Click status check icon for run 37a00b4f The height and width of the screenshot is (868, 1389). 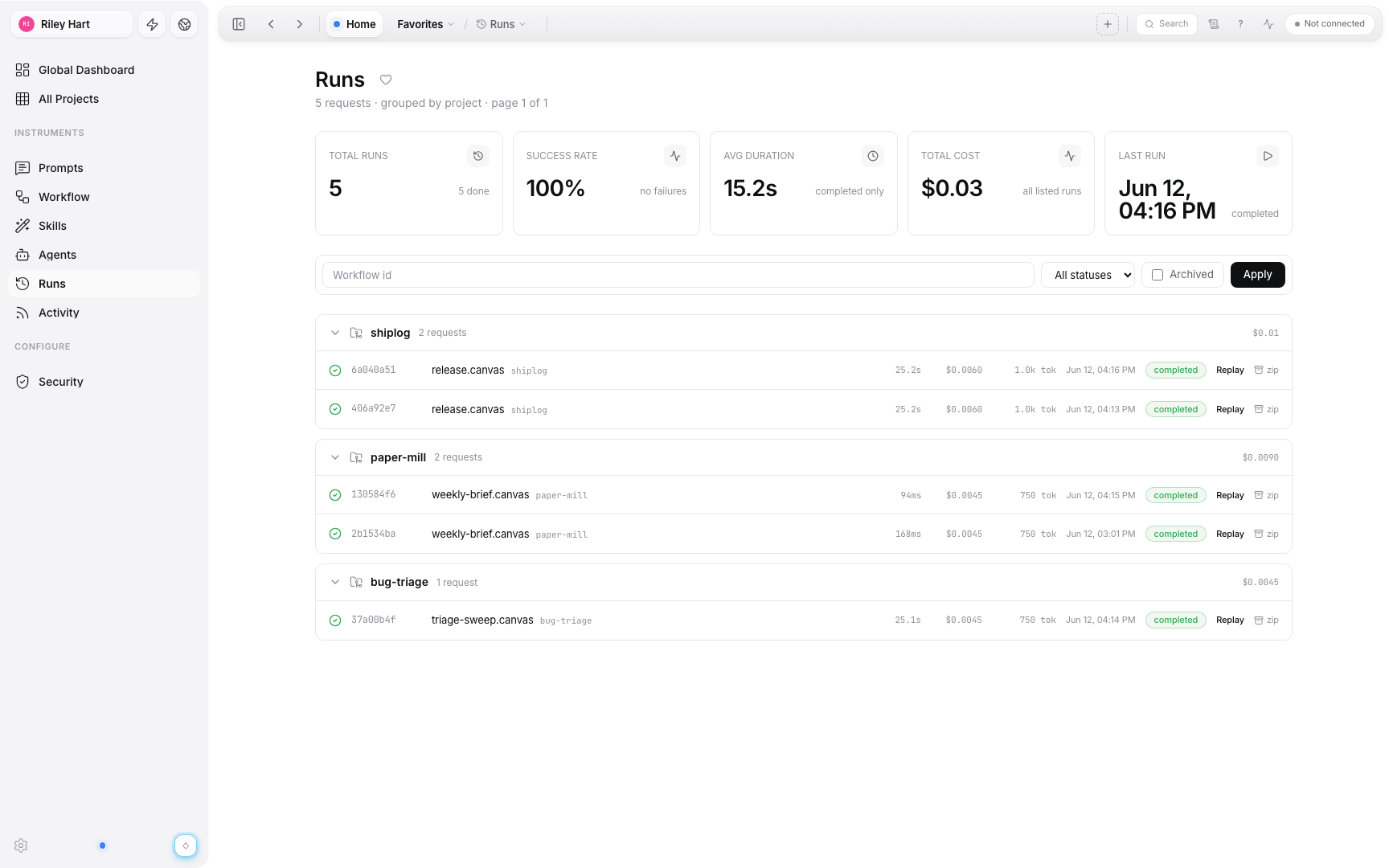click(x=335, y=620)
